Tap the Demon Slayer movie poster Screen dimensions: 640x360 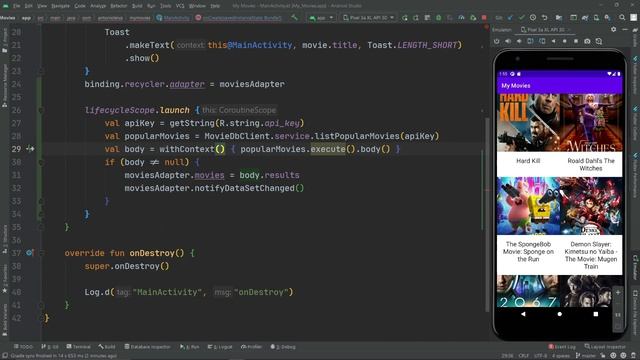pyautogui.click(x=591, y=206)
